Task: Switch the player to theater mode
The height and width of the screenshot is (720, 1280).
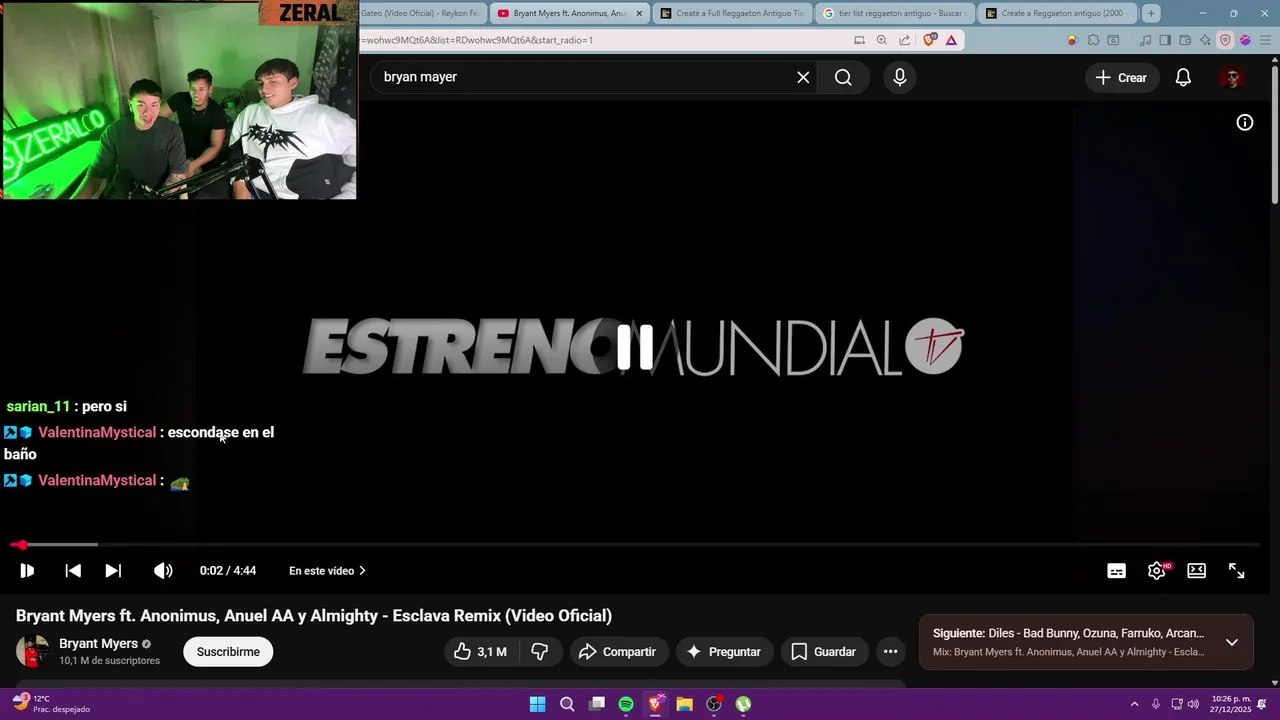Action: (1197, 571)
